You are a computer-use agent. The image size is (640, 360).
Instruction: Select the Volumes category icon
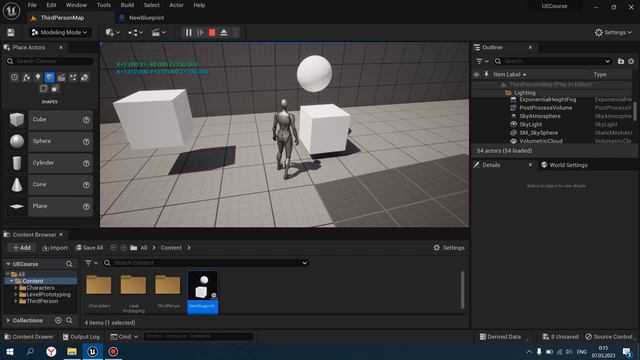coord(44,88)
